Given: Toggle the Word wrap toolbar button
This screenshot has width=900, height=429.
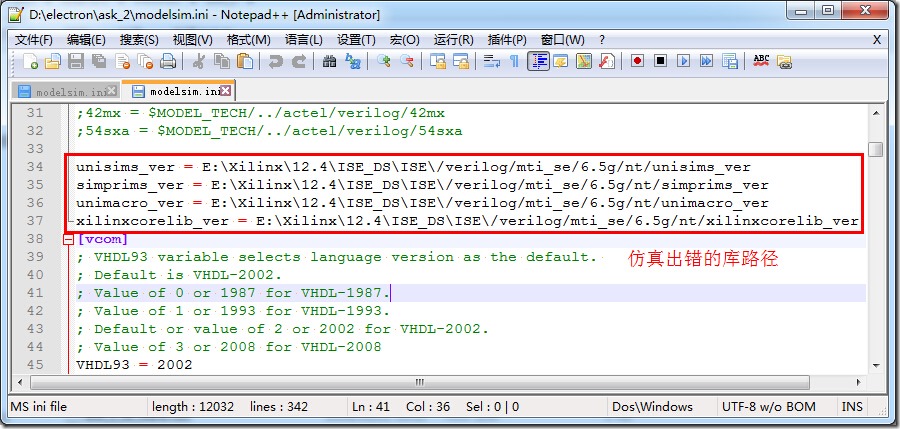Looking at the screenshot, I should (491, 61).
